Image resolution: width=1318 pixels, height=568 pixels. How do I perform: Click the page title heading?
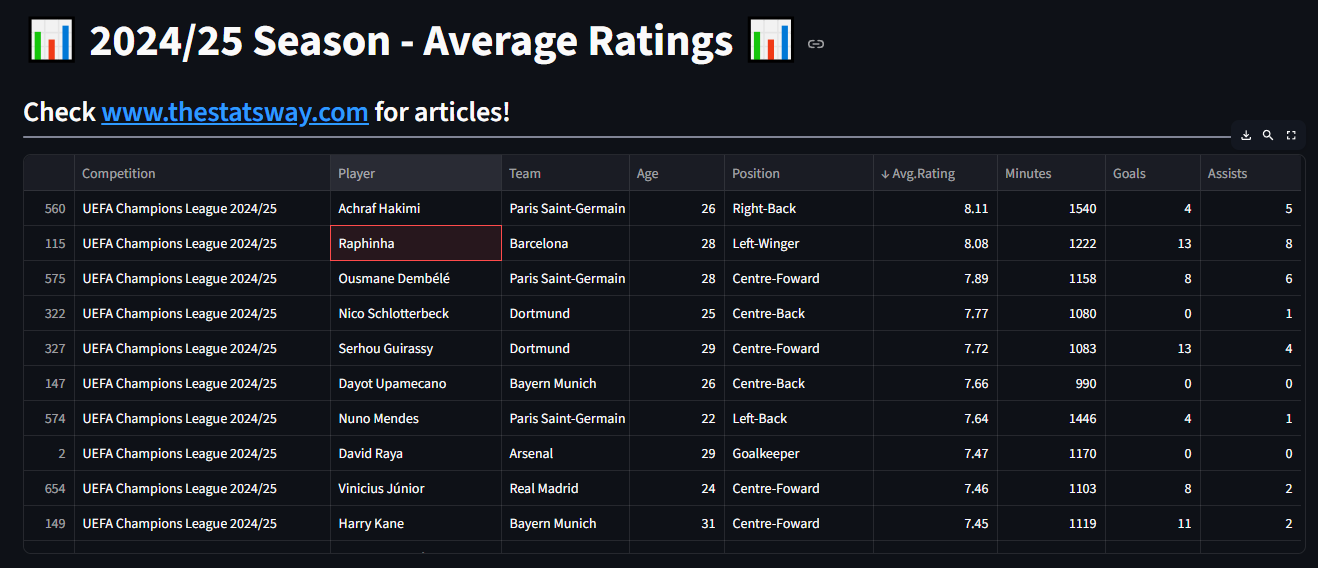[411, 42]
